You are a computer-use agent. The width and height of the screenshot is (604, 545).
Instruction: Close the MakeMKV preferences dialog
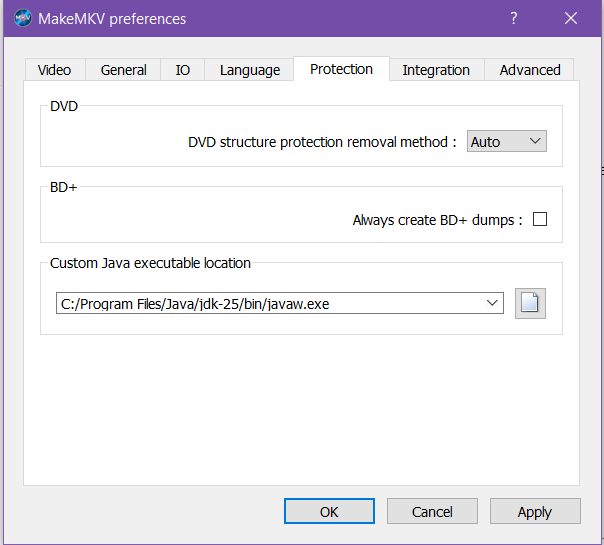pos(570,18)
